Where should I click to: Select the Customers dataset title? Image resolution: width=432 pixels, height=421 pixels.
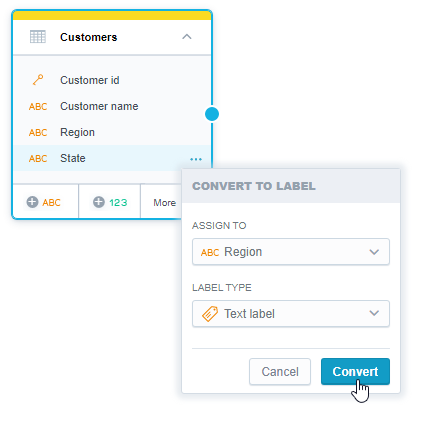coord(89,37)
